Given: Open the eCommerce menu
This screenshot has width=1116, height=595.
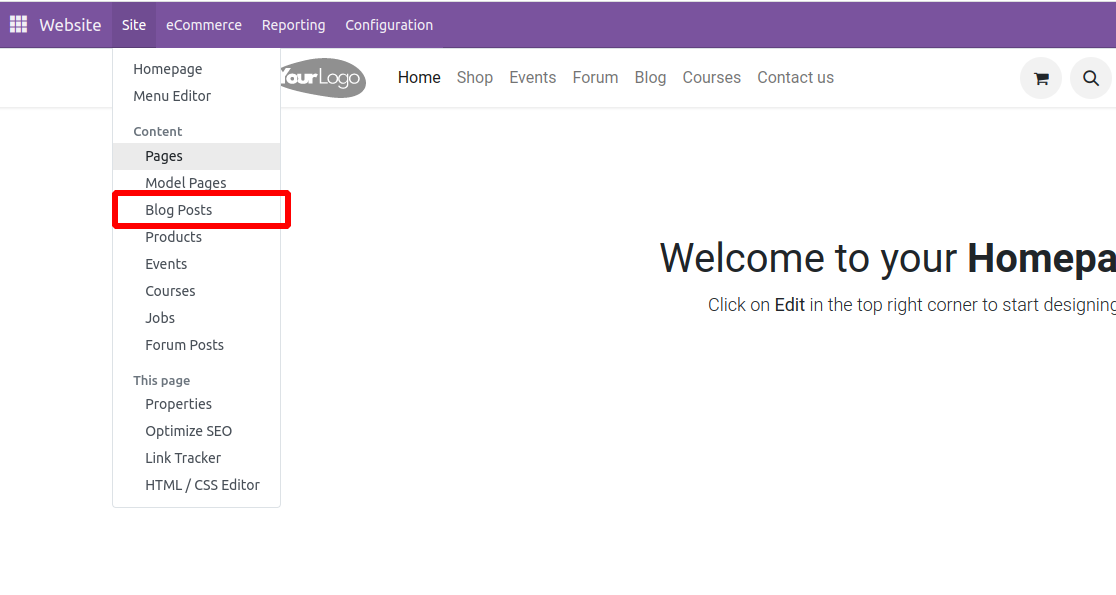Looking at the screenshot, I should pos(204,25).
